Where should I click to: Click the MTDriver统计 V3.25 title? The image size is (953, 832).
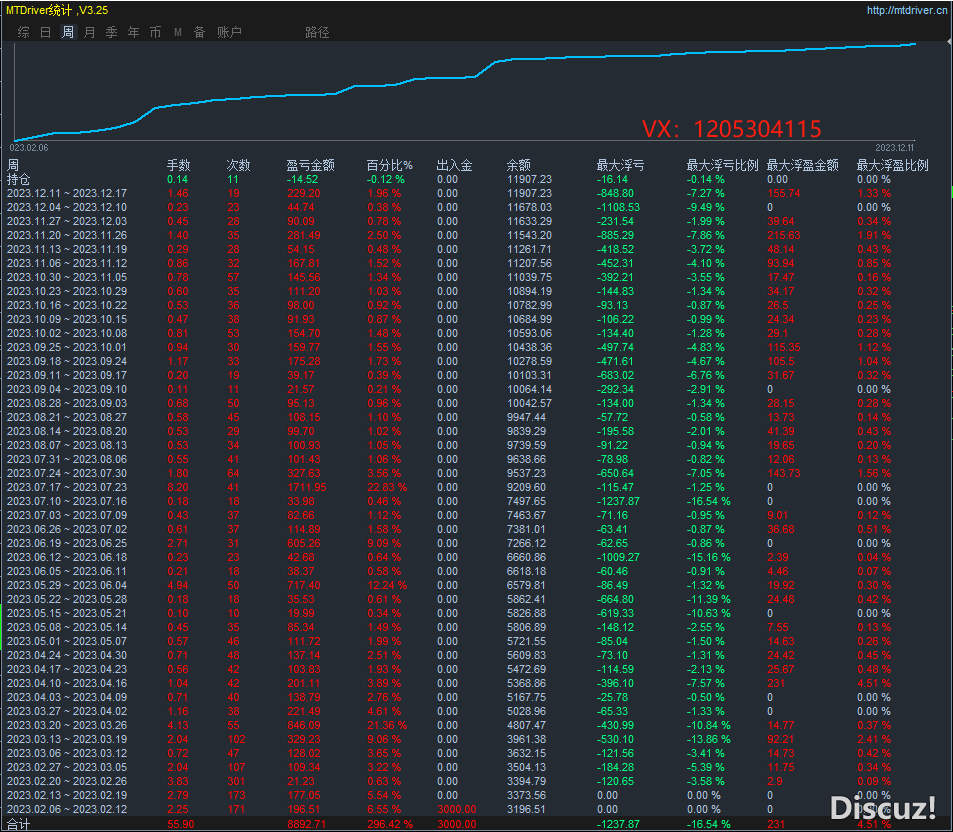tap(57, 10)
